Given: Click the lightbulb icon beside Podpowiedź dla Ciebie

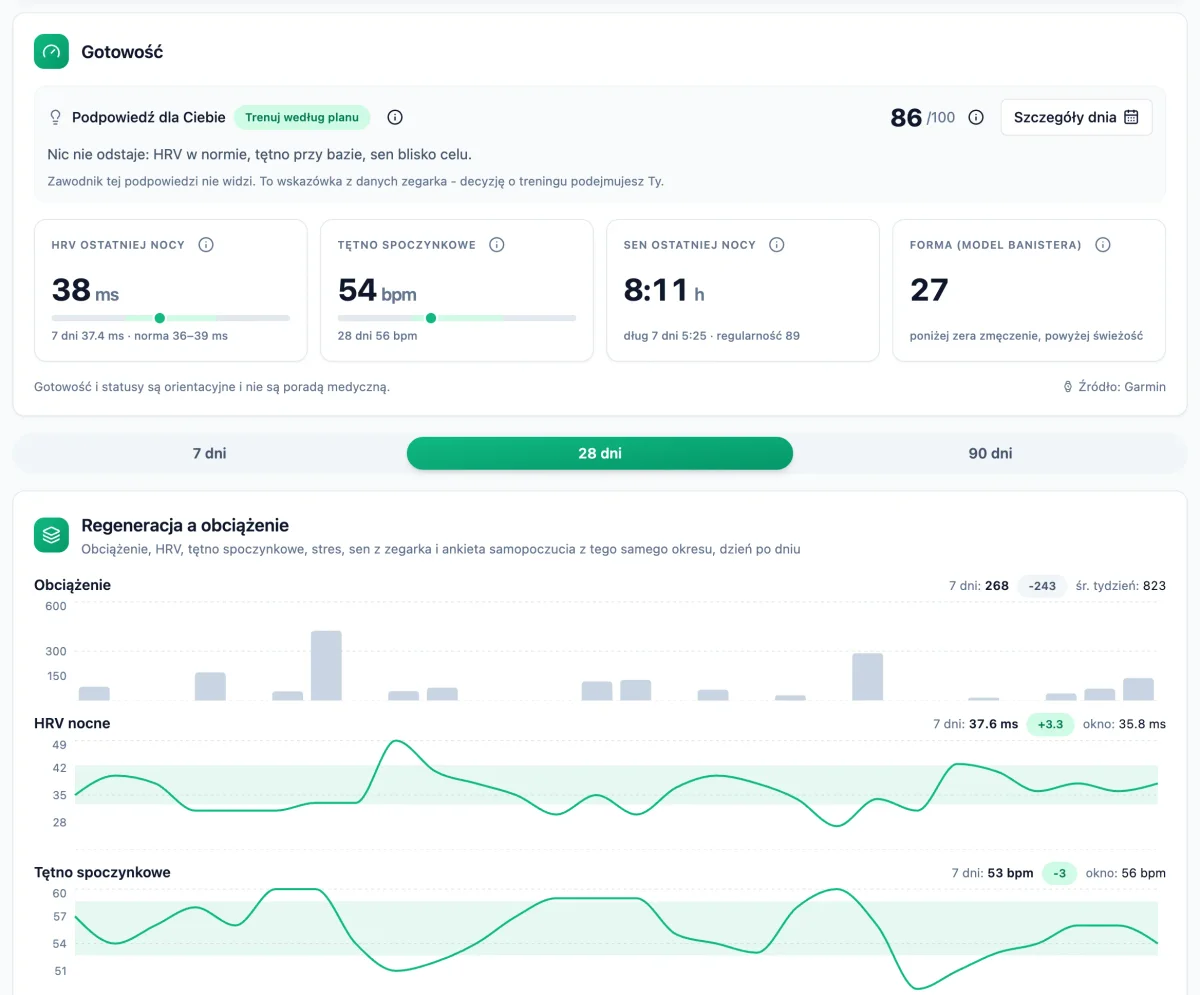Looking at the screenshot, I should click(x=56, y=118).
